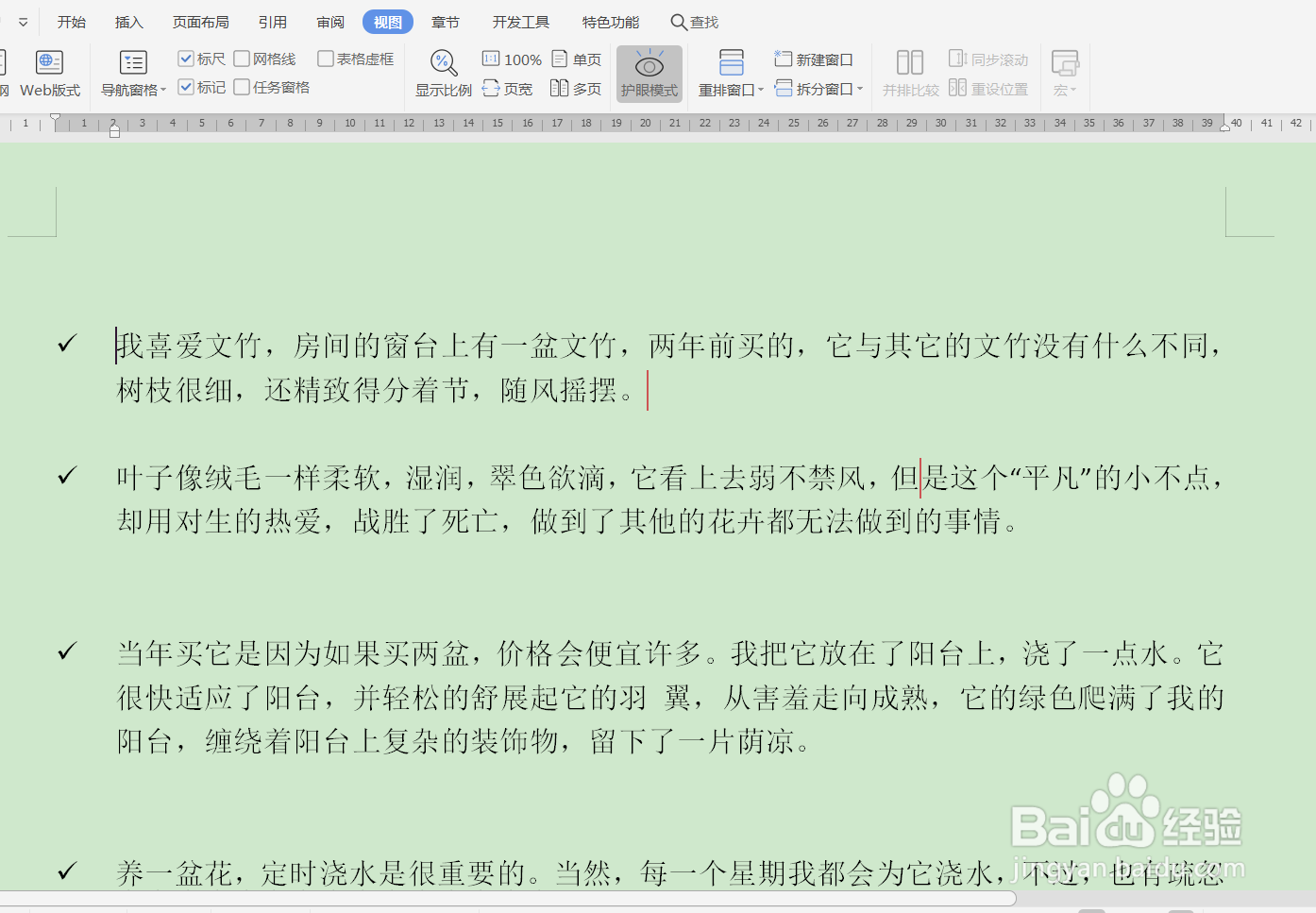Enable the 表格虚框 table gridlines option
The image size is (1316, 913).
[326, 58]
